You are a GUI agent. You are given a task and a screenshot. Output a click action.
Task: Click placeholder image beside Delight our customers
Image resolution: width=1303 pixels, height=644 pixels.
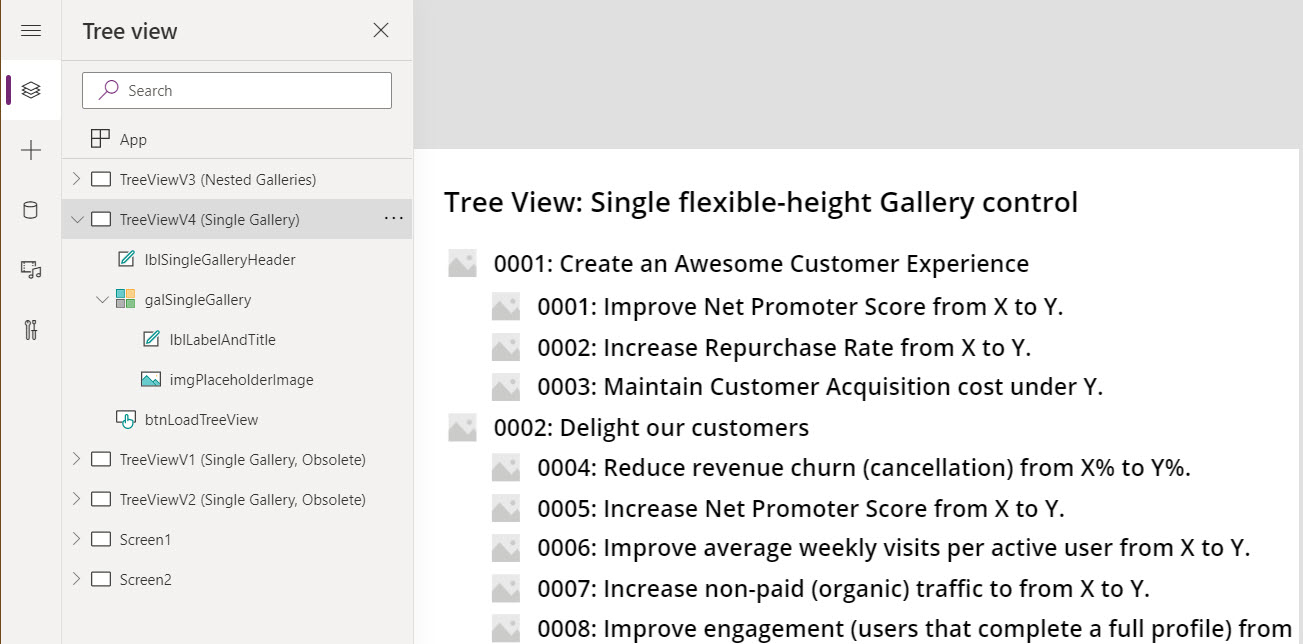pos(462,428)
